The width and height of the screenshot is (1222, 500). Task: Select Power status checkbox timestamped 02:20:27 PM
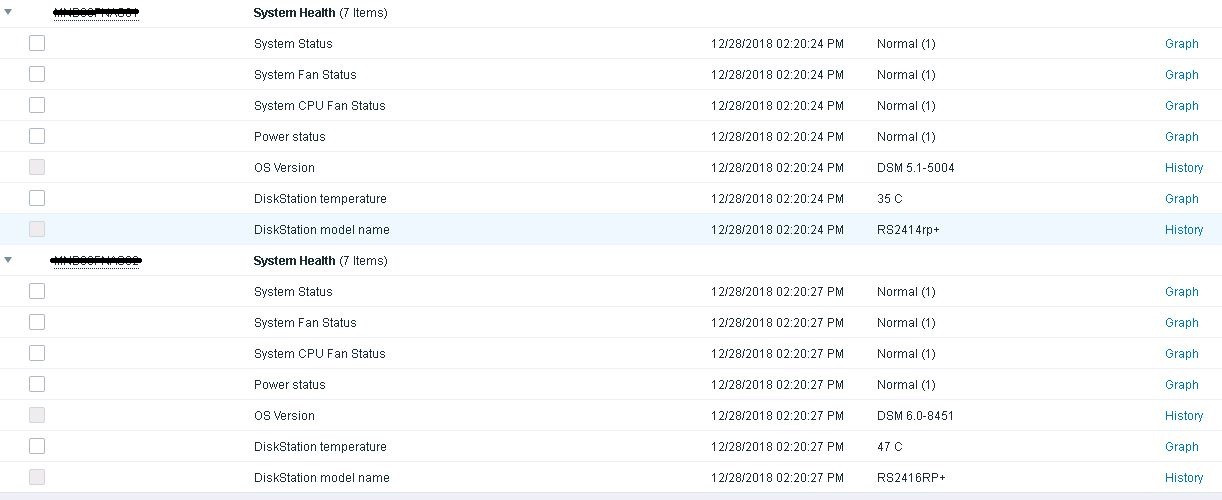point(37,384)
